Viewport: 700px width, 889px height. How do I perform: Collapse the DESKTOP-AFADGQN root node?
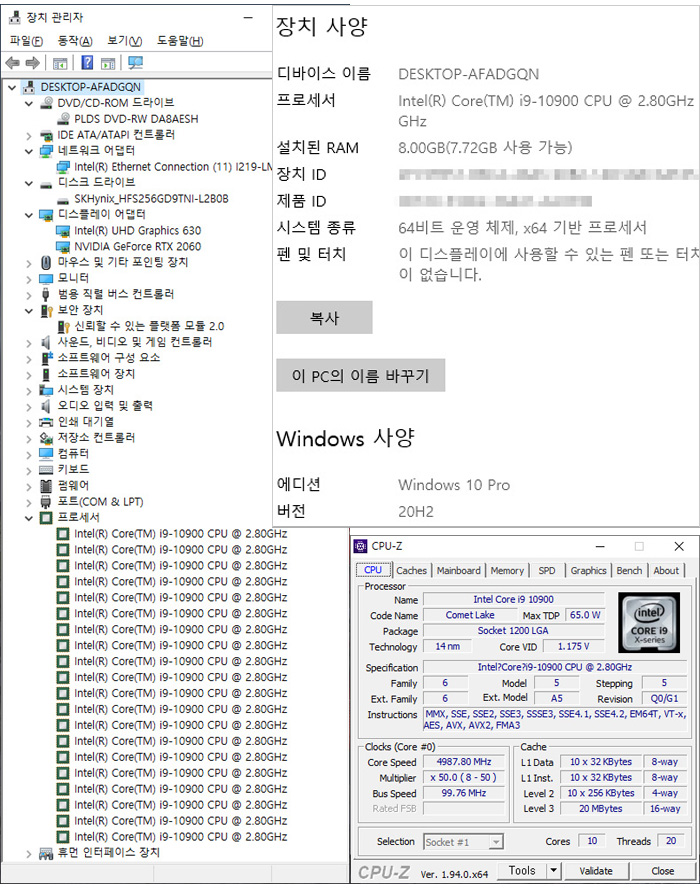[12, 88]
